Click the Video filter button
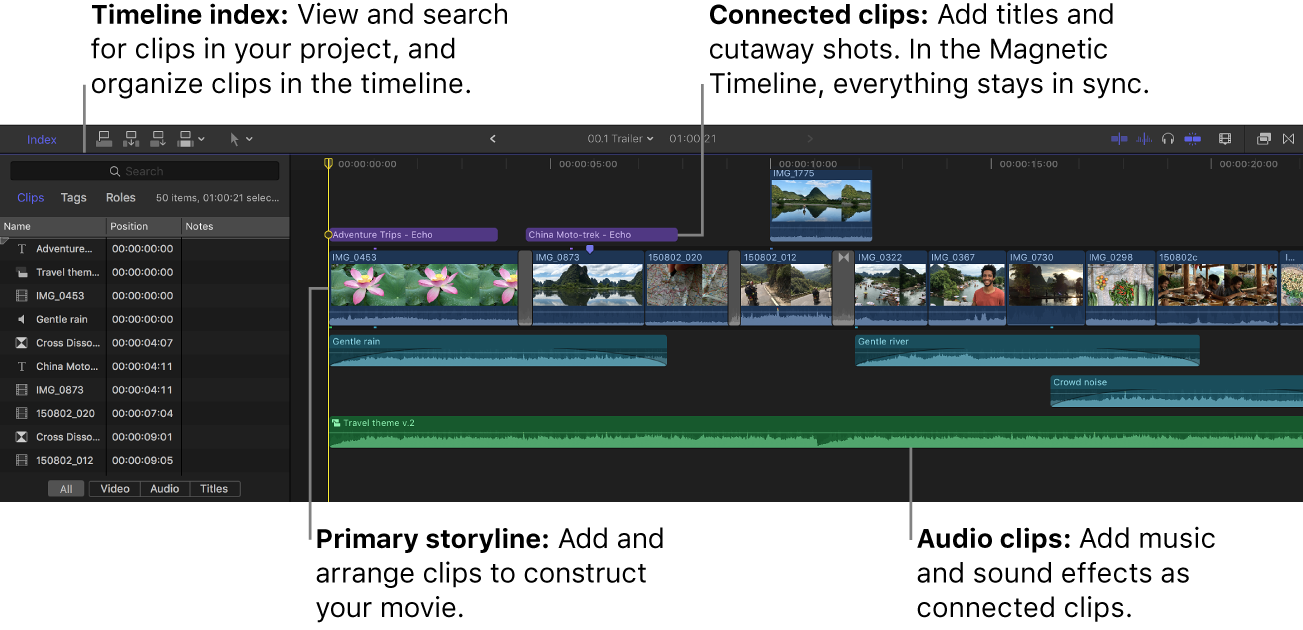Viewport: 1303px width, 630px height. click(x=113, y=488)
